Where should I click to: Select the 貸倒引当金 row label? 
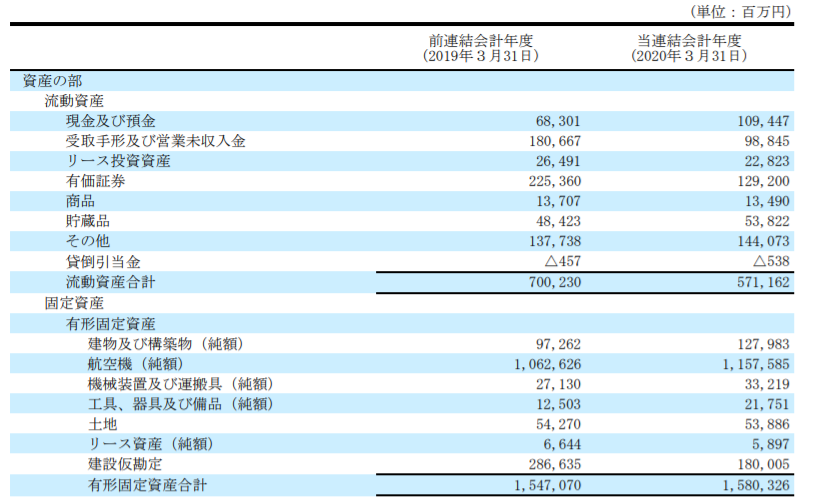pos(103,262)
